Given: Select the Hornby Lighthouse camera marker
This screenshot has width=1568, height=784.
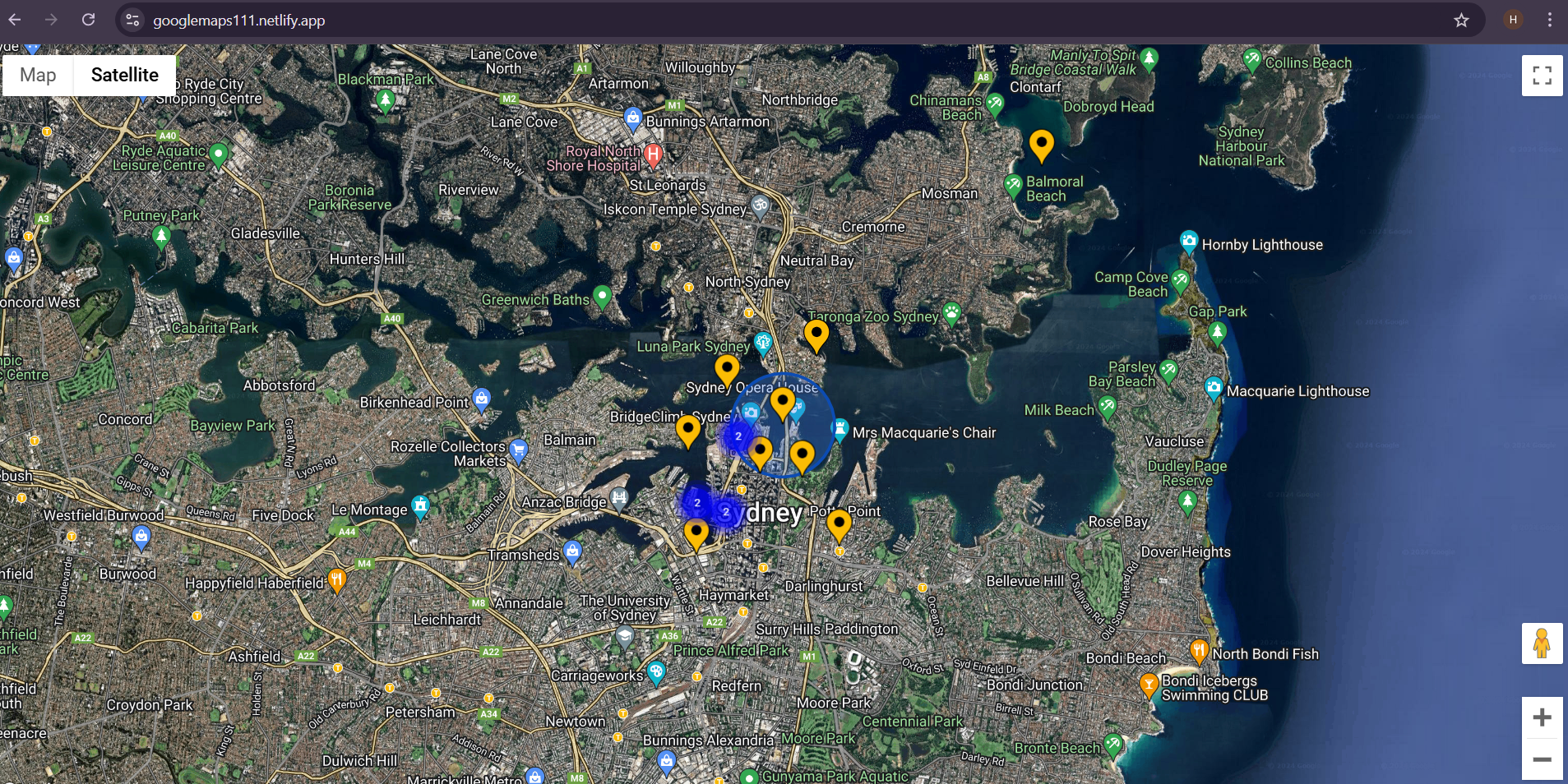Looking at the screenshot, I should pyautogui.click(x=1189, y=242).
